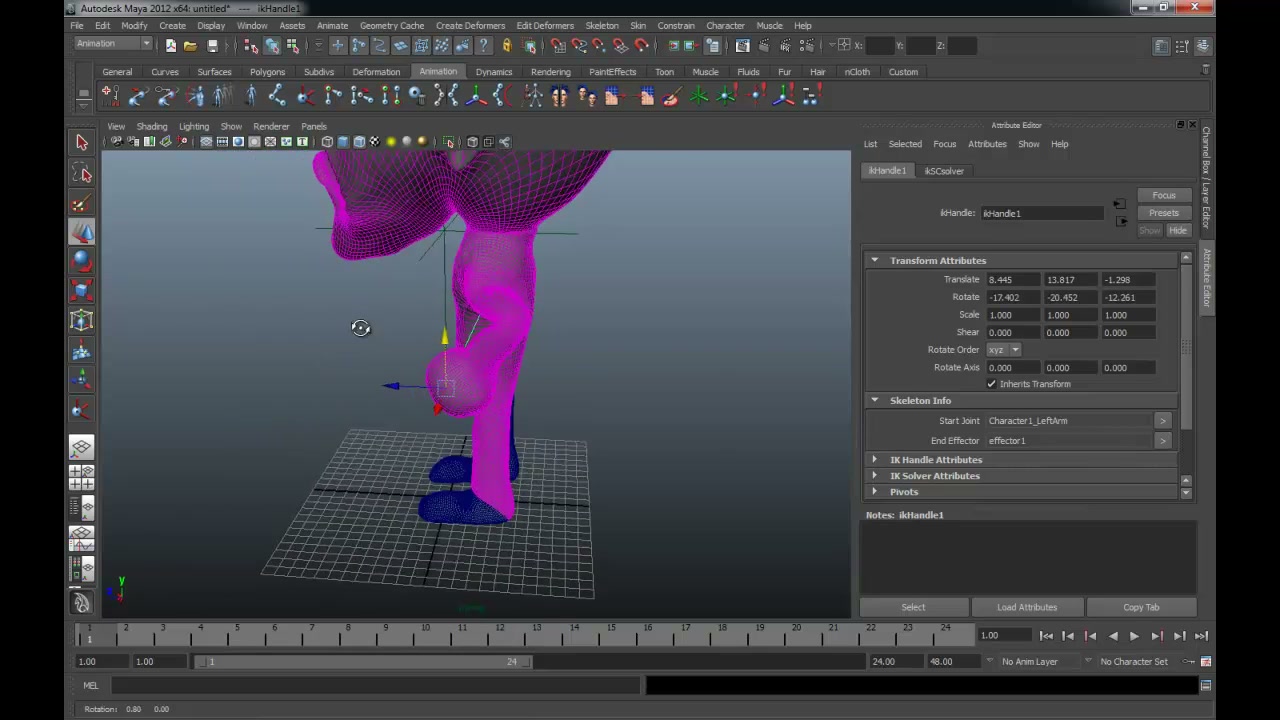1280x720 pixels.
Task: Click the Load Attributes button
Action: click(1027, 607)
